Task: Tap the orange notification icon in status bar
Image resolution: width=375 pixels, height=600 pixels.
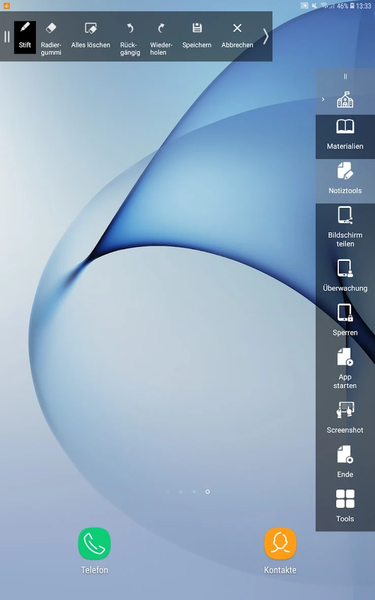Action: 7,5
